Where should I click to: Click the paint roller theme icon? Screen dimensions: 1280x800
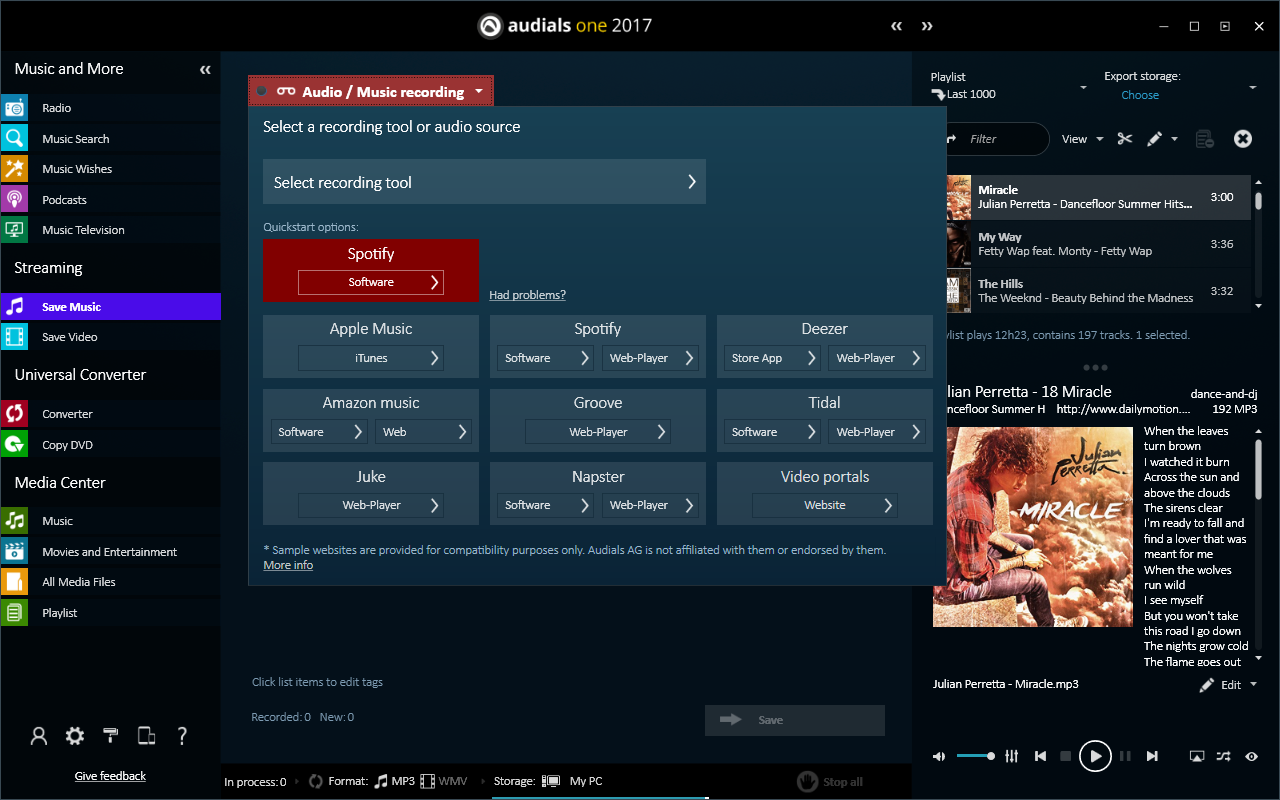tap(111, 736)
